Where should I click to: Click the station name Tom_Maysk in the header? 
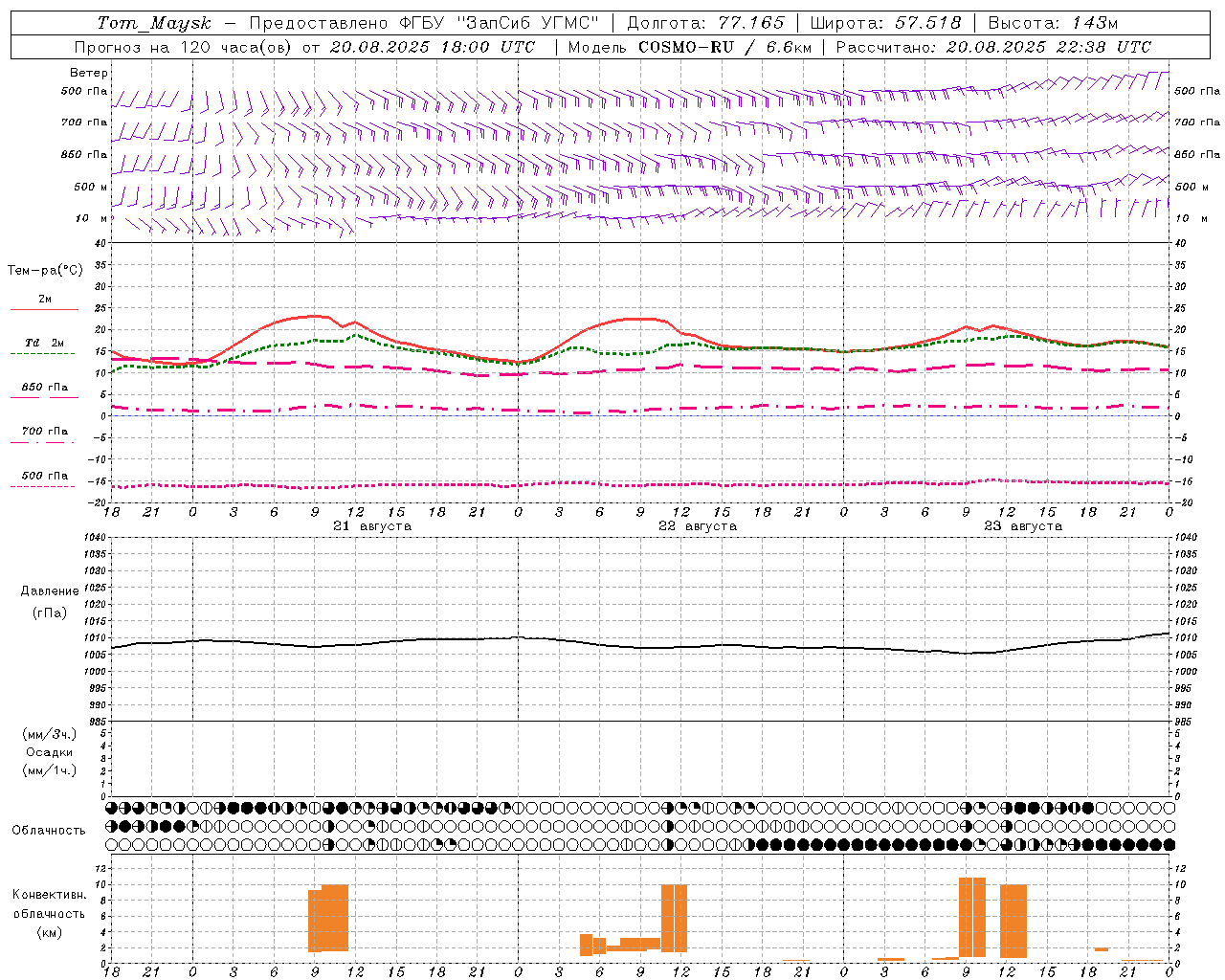tap(154, 23)
